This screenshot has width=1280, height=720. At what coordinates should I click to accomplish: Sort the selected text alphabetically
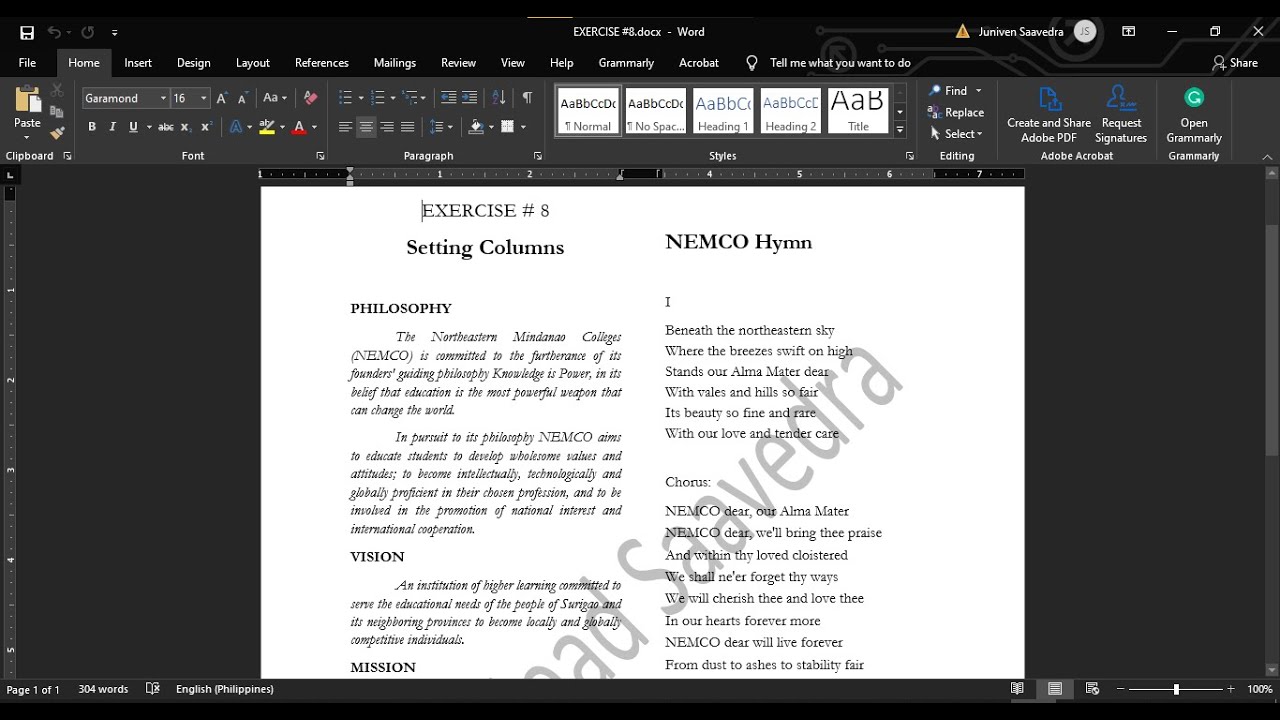498,98
